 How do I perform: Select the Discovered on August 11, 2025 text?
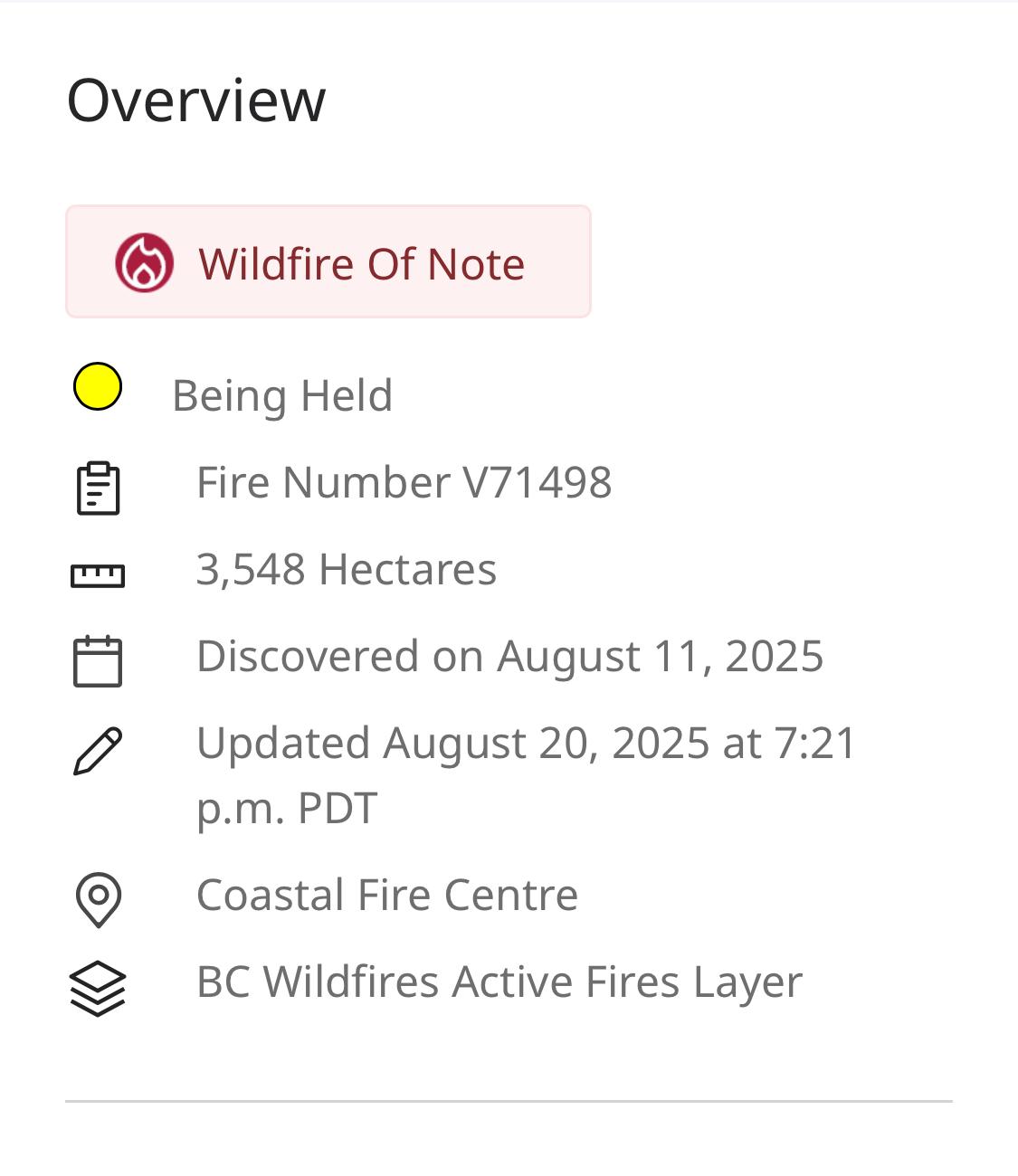click(509, 657)
